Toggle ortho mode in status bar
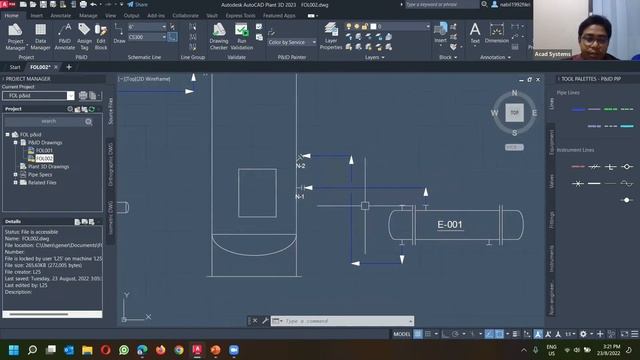 point(445,334)
